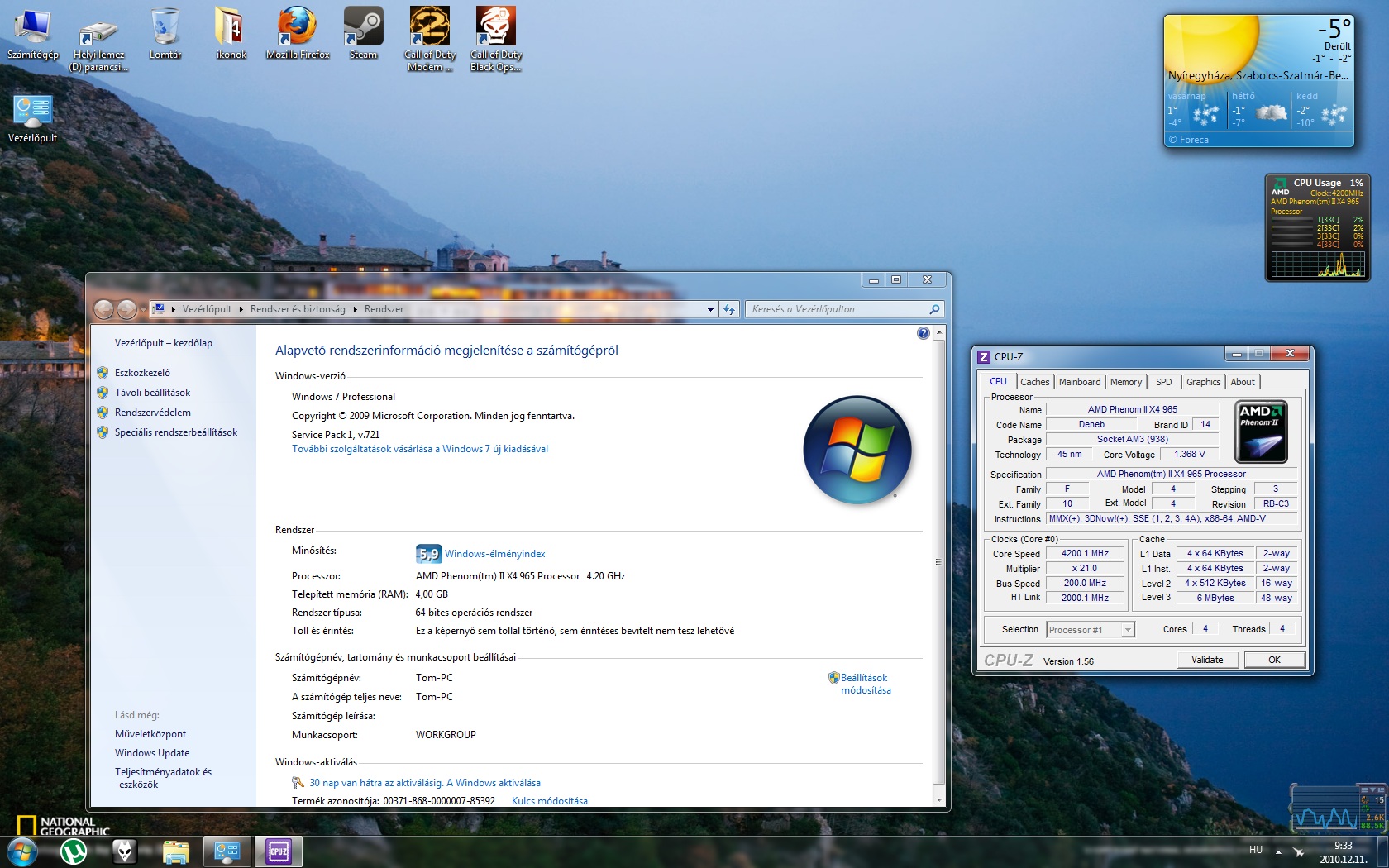Open the Windows-élményindex link
Viewport: 1389px width, 868px height.
point(494,554)
